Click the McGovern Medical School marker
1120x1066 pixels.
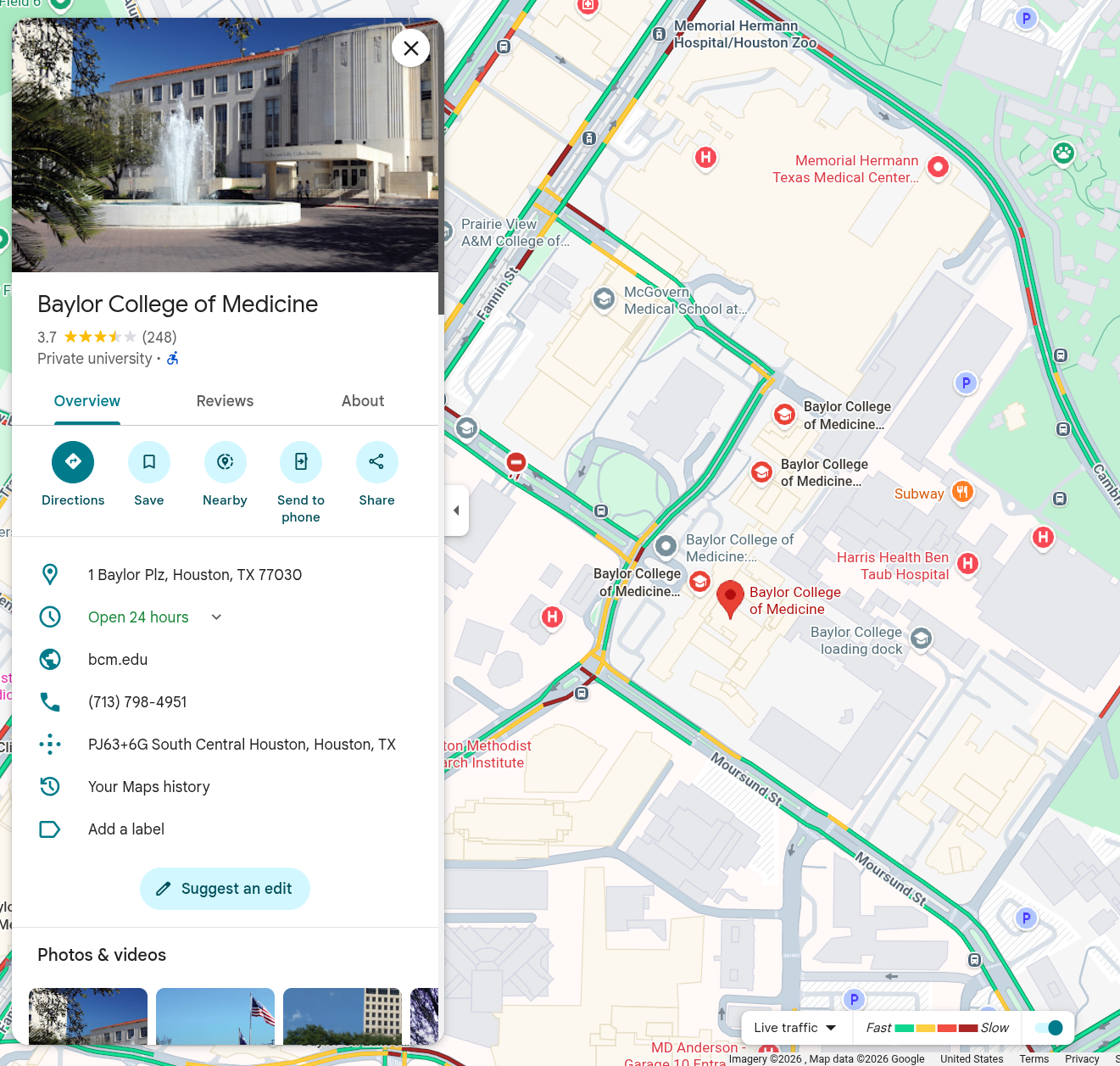coord(604,299)
